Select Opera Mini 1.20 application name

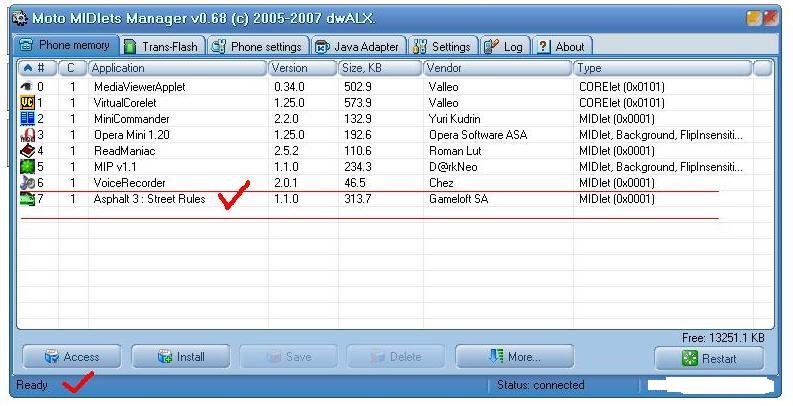pos(131,135)
